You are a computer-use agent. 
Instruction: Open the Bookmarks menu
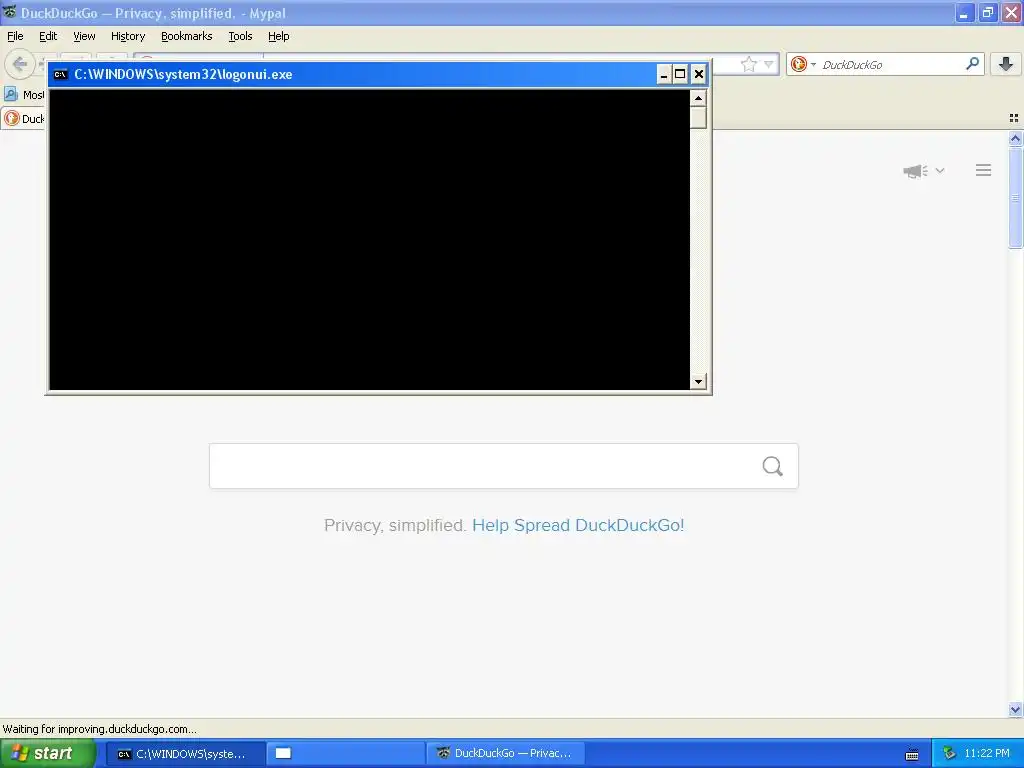(186, 36)
